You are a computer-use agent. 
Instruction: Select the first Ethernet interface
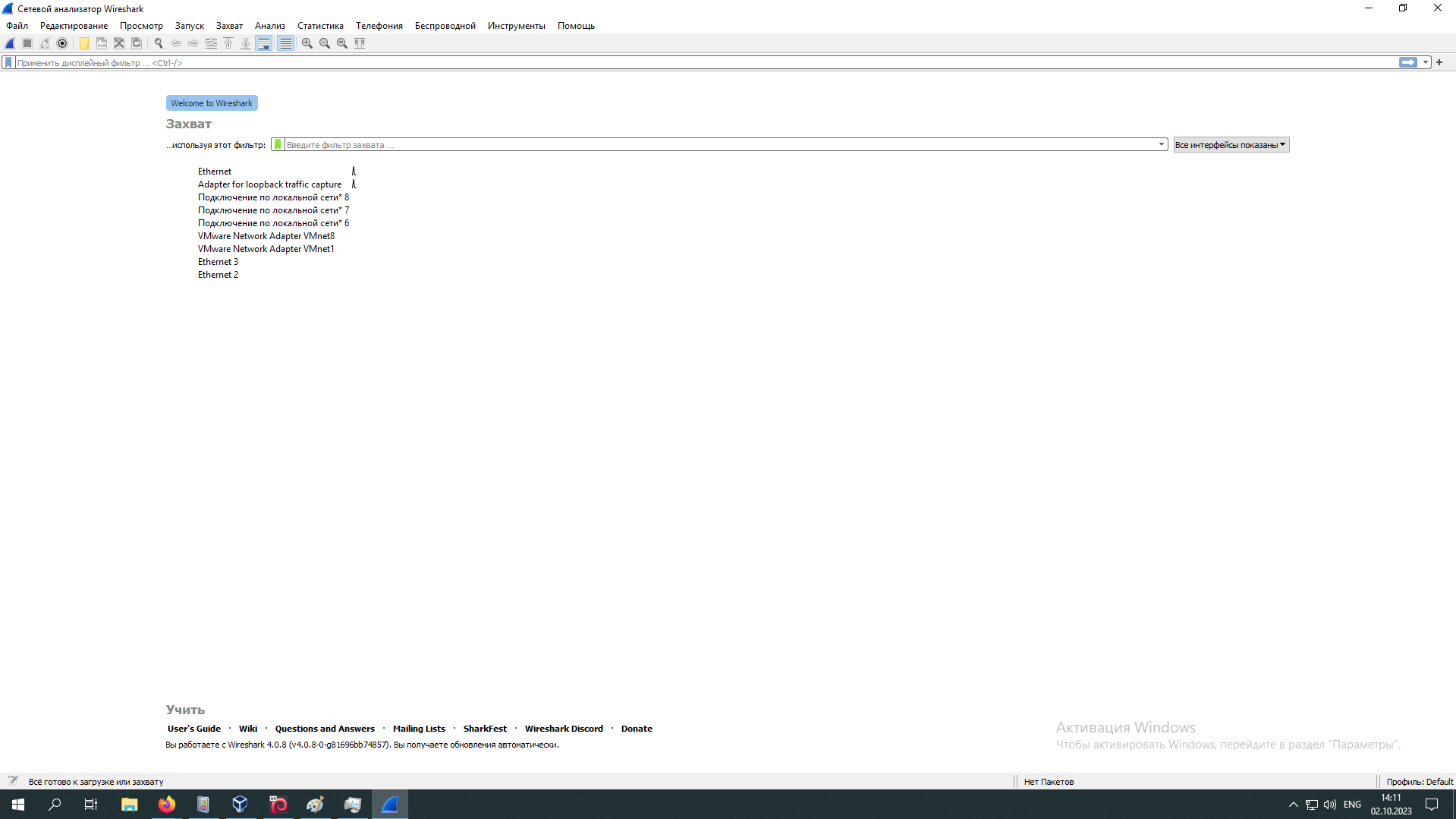pyautogui.click(x=215, y=172)
